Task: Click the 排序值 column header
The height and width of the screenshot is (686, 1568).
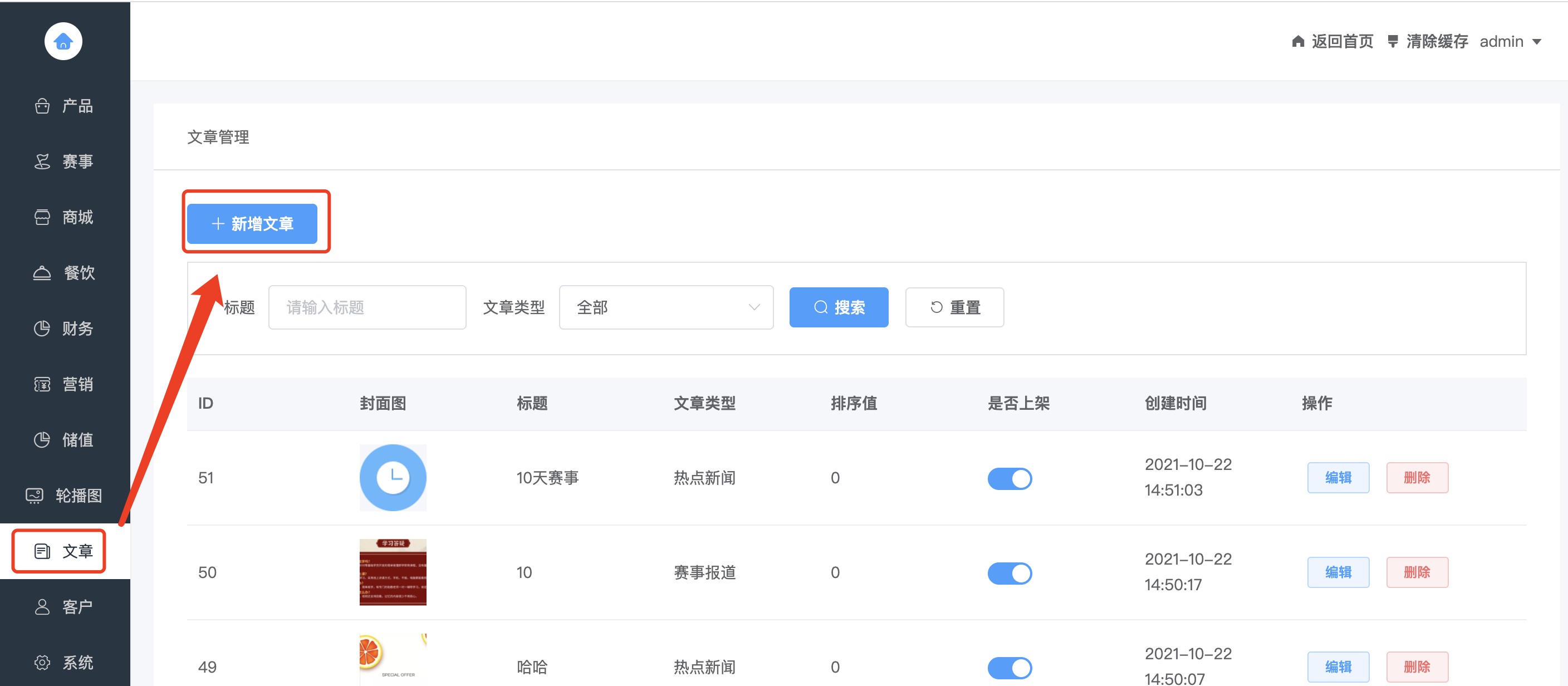Action: coord(854,403)
